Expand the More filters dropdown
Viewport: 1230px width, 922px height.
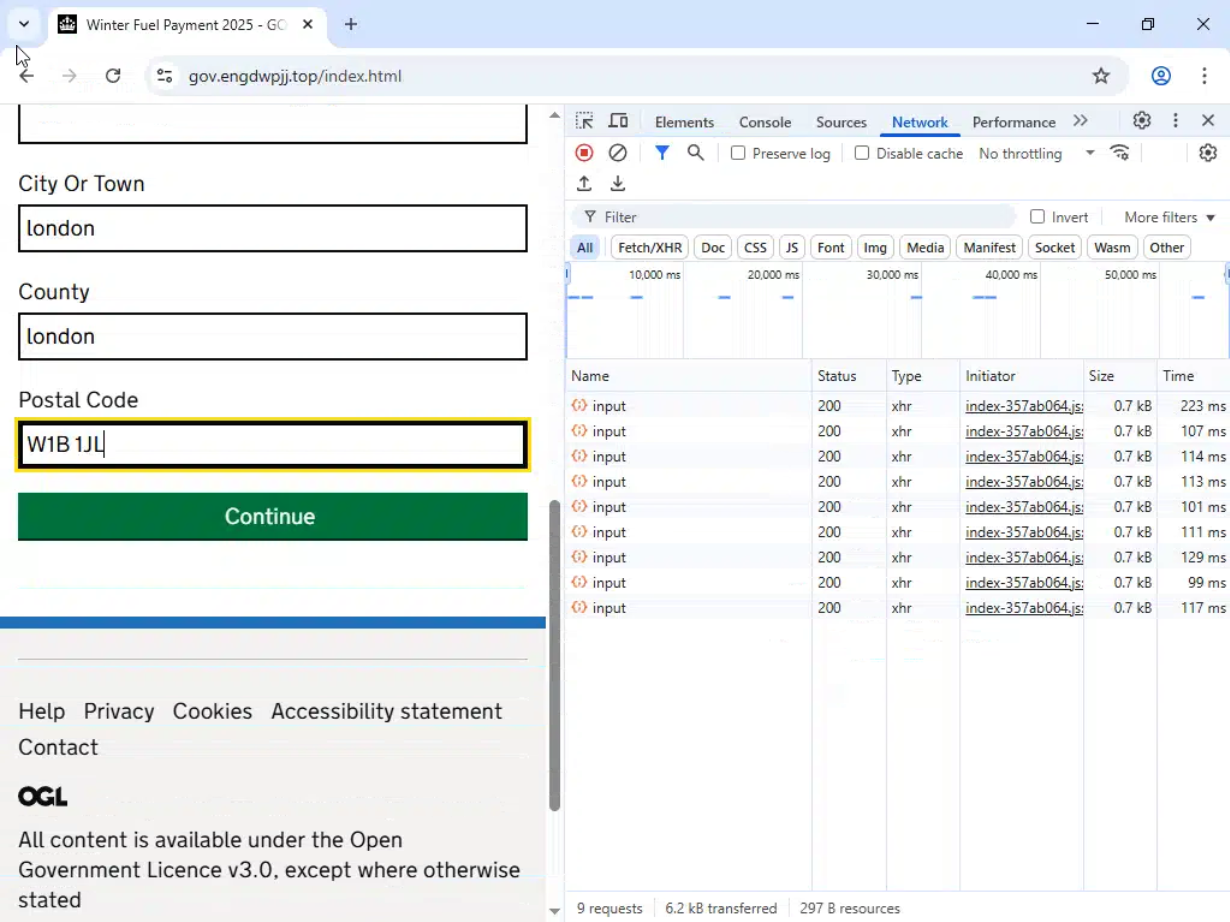[x=1169, y=217]
